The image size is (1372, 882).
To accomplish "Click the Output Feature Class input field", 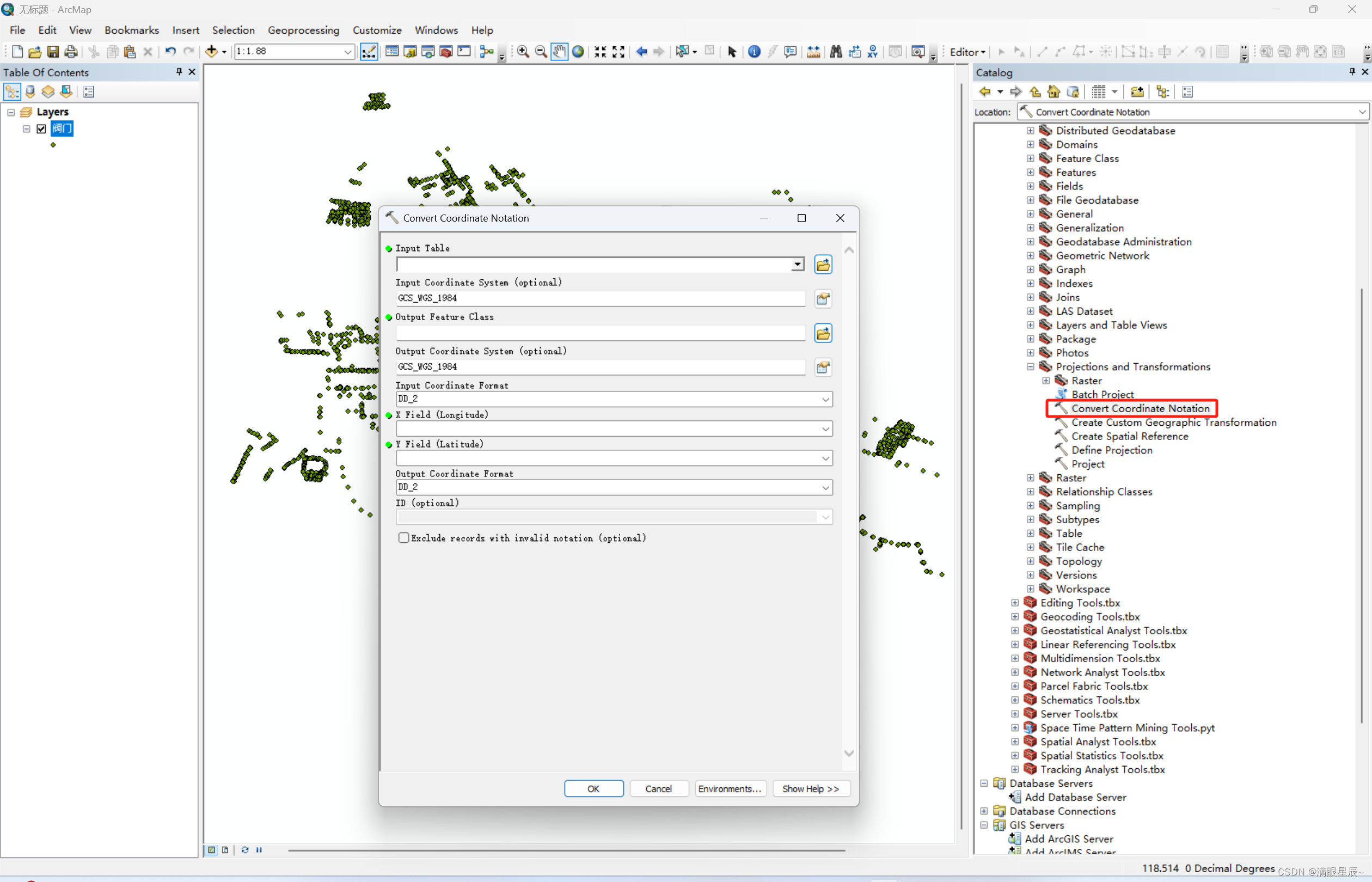I will click(x=600, y=333).
